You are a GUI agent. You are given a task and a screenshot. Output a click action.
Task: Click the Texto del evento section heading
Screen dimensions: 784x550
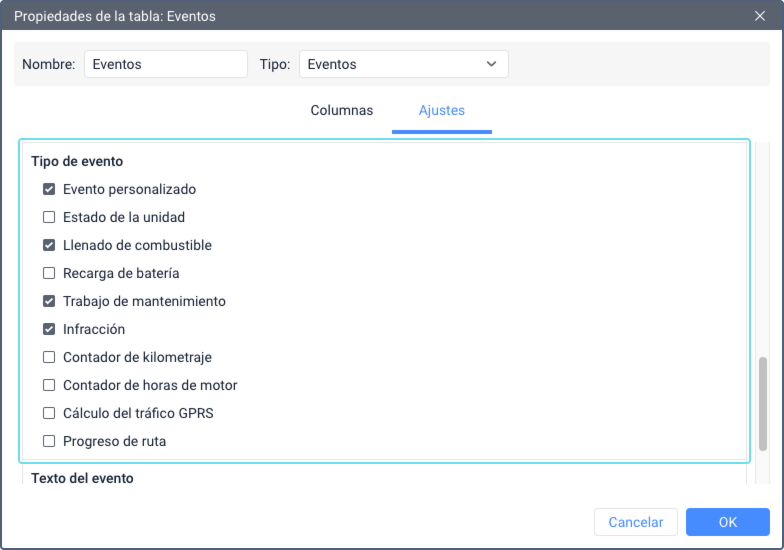click(x=82, y=478)
